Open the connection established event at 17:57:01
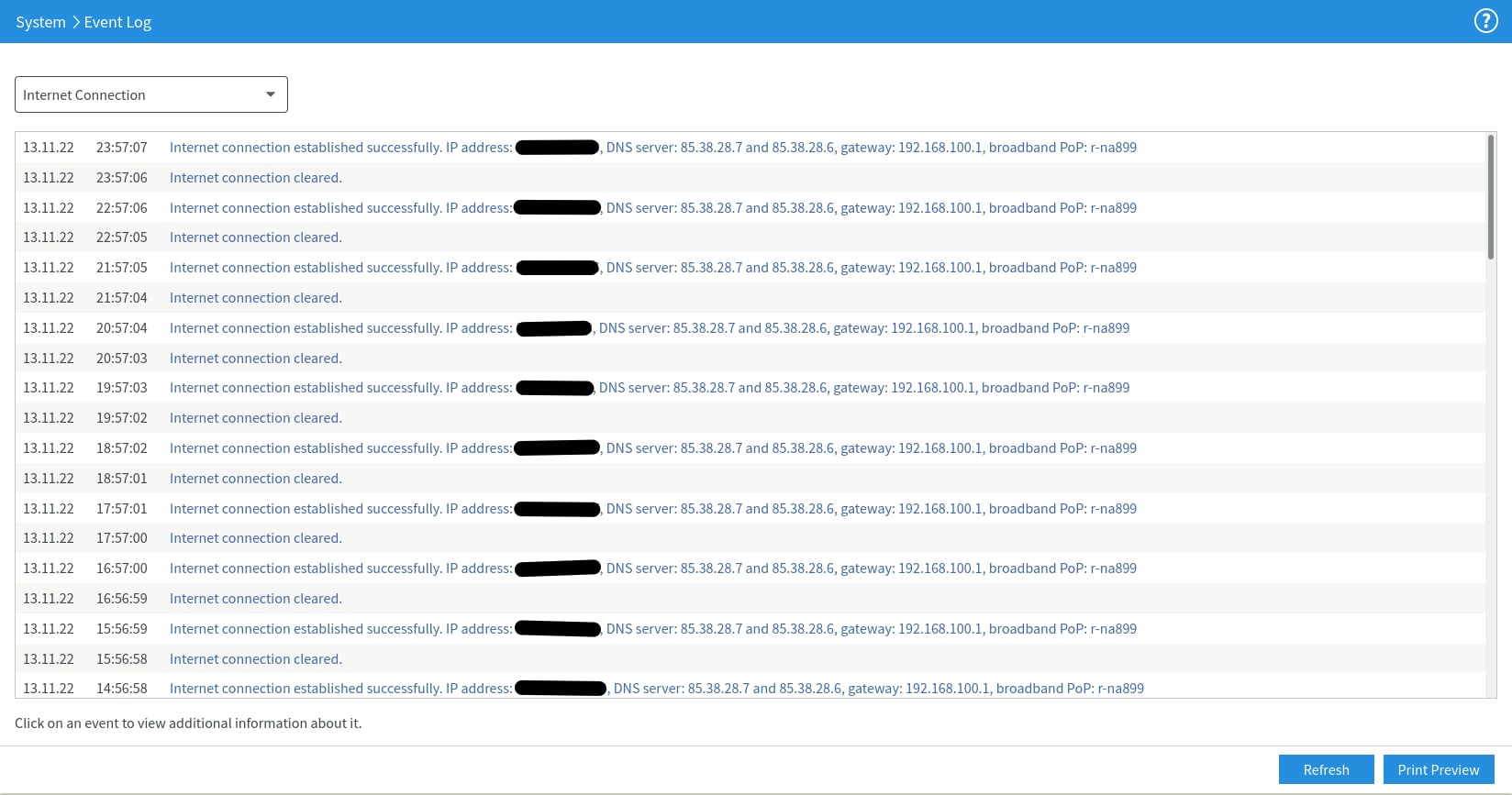Viewport: 1512px width, 795px height. [x=750, y=509]
